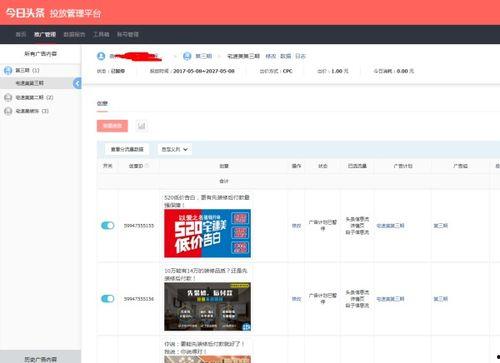500x363 pixels.
Task: Click 修改 link in row 59947555156
Action: click(296, 299)
